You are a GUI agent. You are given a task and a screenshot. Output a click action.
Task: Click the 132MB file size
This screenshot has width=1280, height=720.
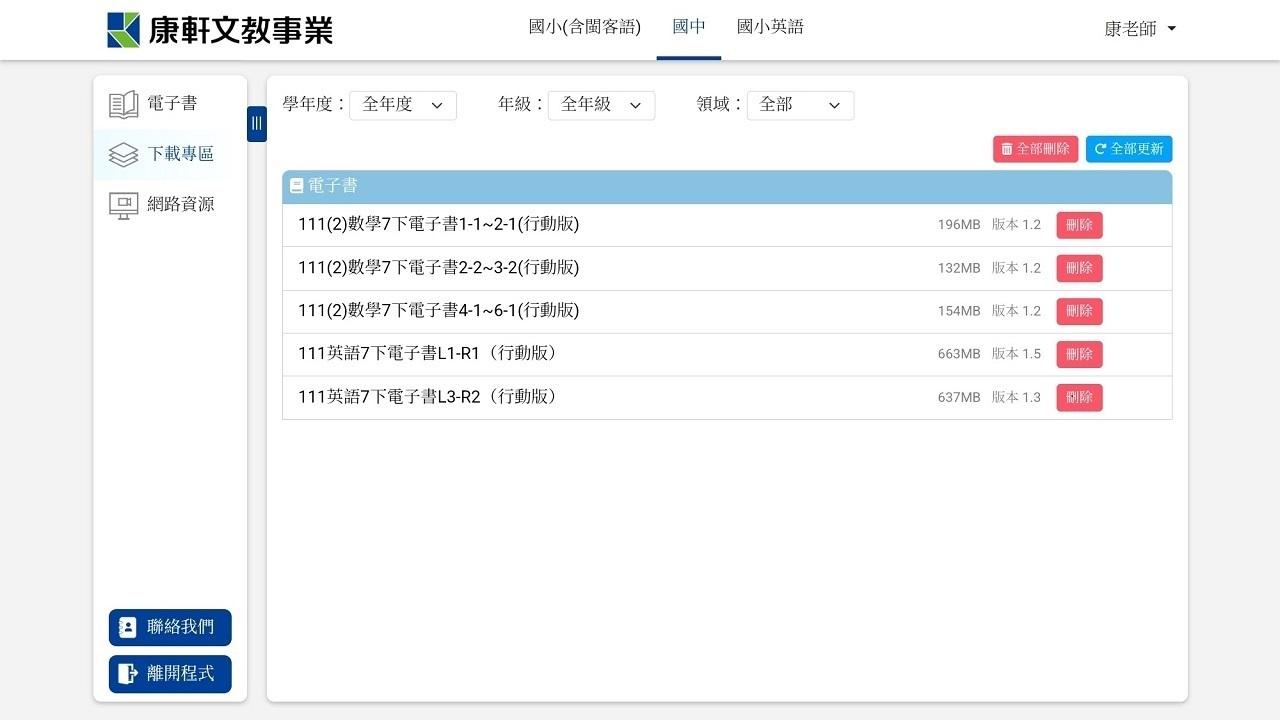pos(959,268)
